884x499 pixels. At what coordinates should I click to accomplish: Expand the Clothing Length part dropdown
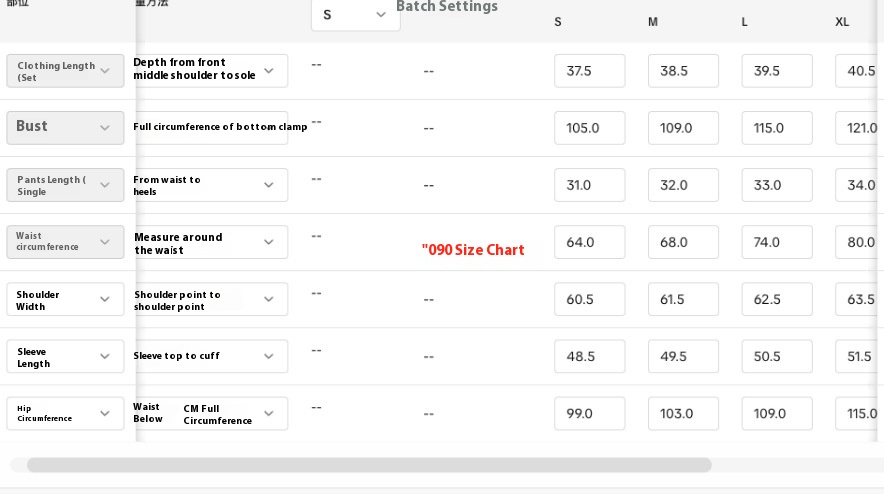coord(65,71)
